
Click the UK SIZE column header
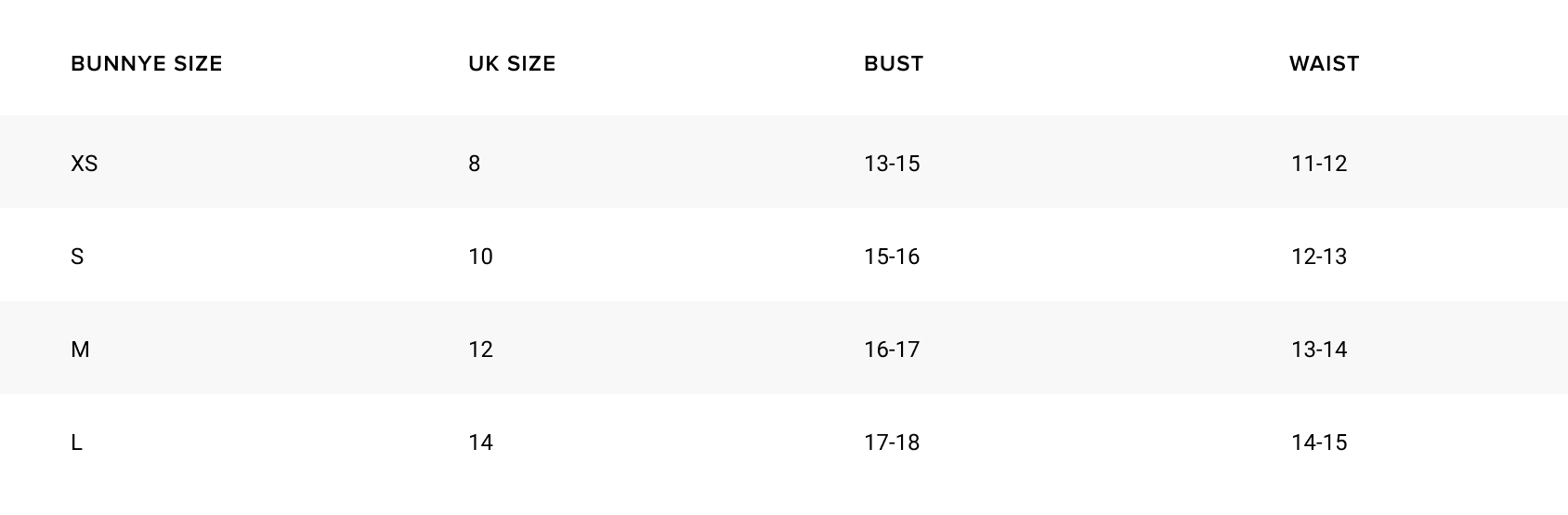point(512,64)
